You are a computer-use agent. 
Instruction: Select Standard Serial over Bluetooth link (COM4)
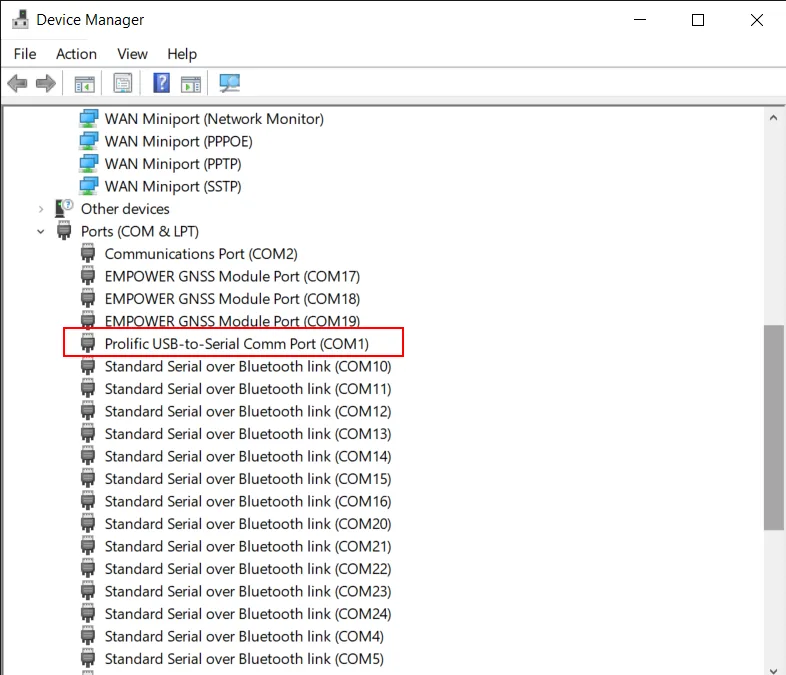[244, 636]
